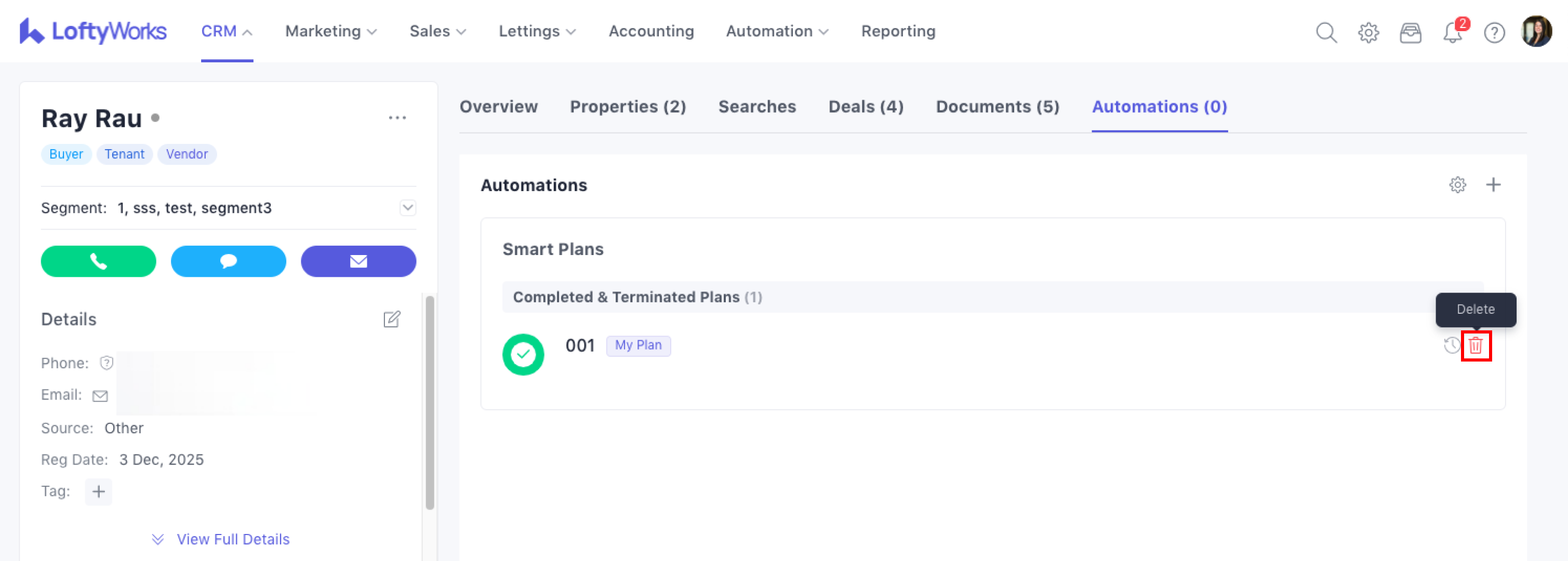Click the My Plan tag label
The width and height of the screenshot is (1568, 561).
coord(638,345)
